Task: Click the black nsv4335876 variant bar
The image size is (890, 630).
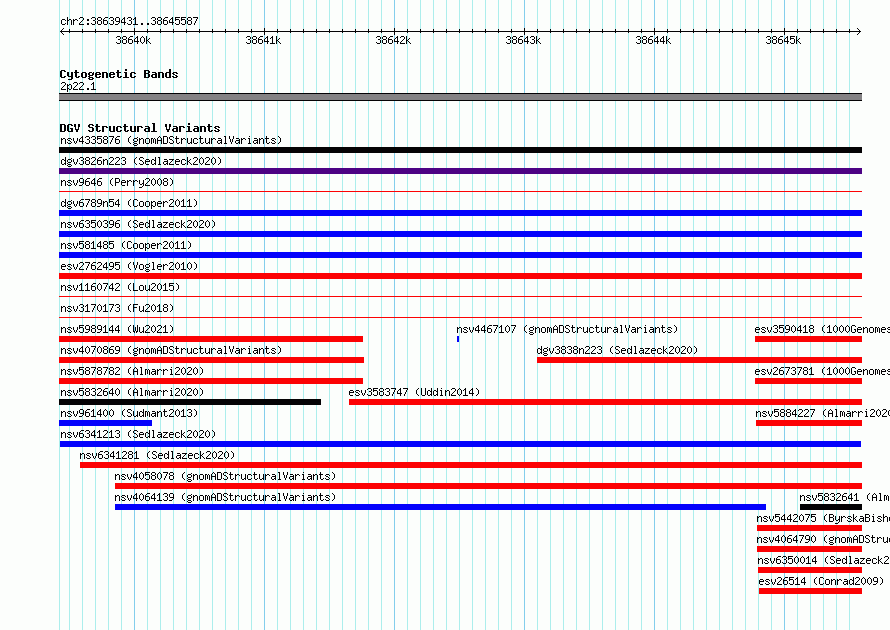Action: (460, 150)
